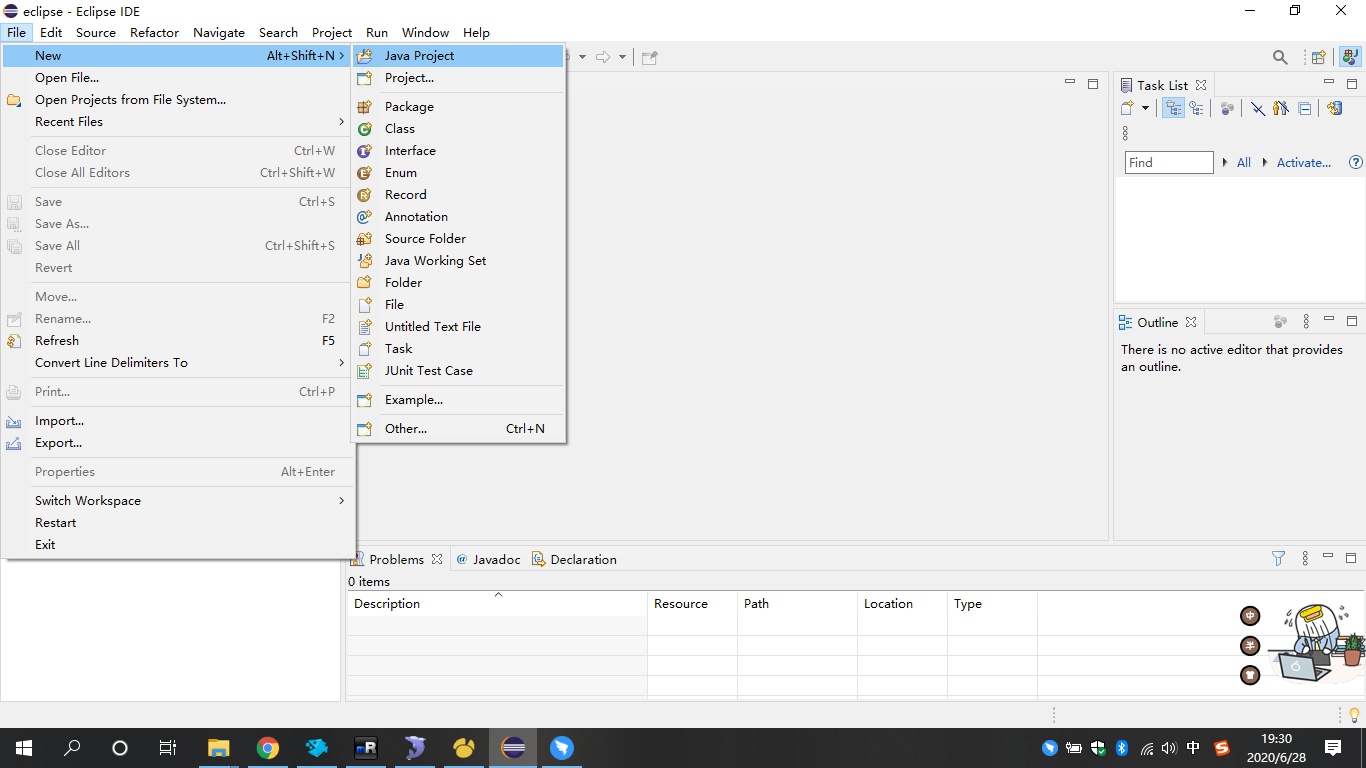
Task: Choose Task in the New submenu
Action: pos(458,349)
